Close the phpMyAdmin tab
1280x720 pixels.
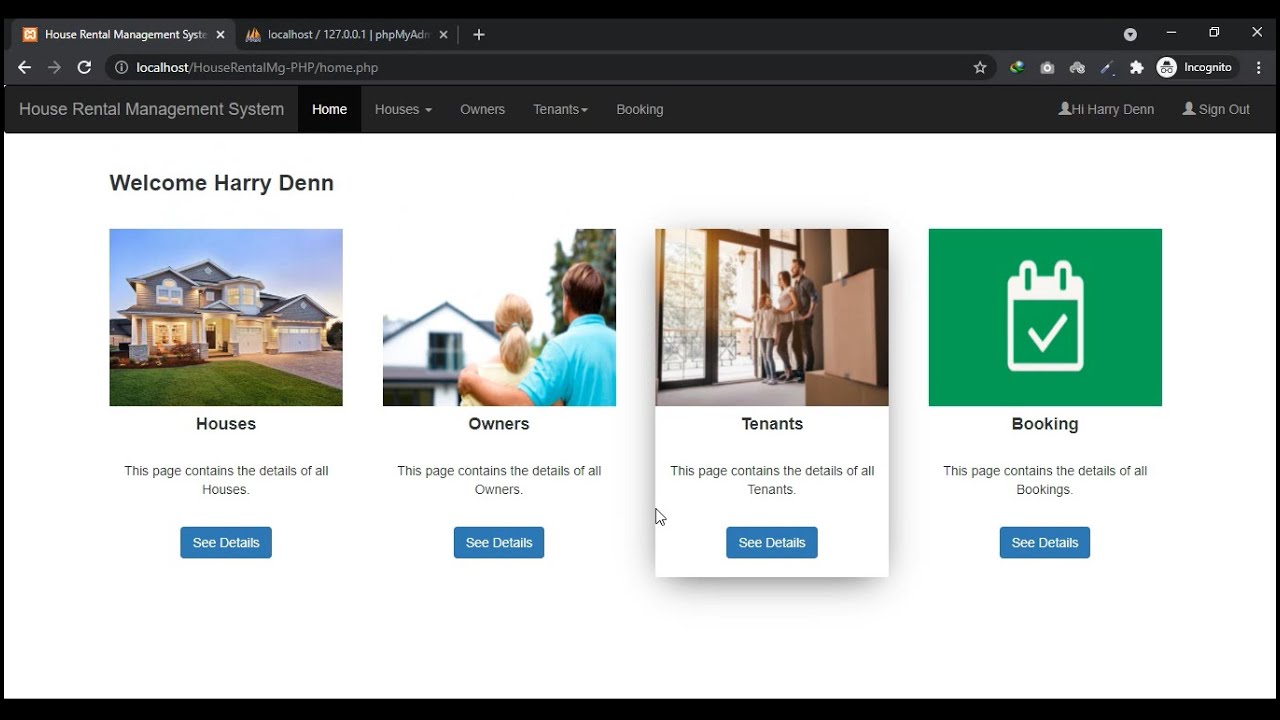443,34
